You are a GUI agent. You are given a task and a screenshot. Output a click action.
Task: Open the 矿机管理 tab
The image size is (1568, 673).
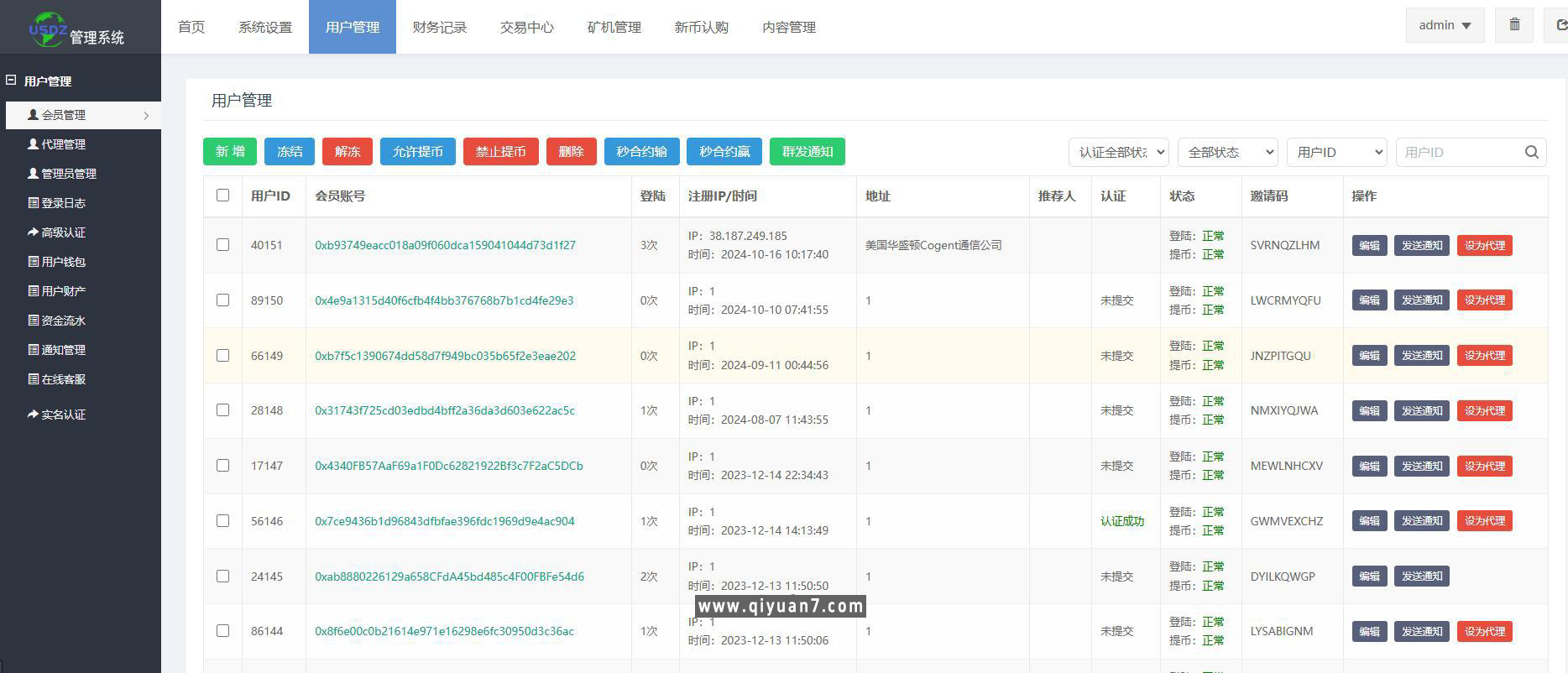[x=614, y=27]
